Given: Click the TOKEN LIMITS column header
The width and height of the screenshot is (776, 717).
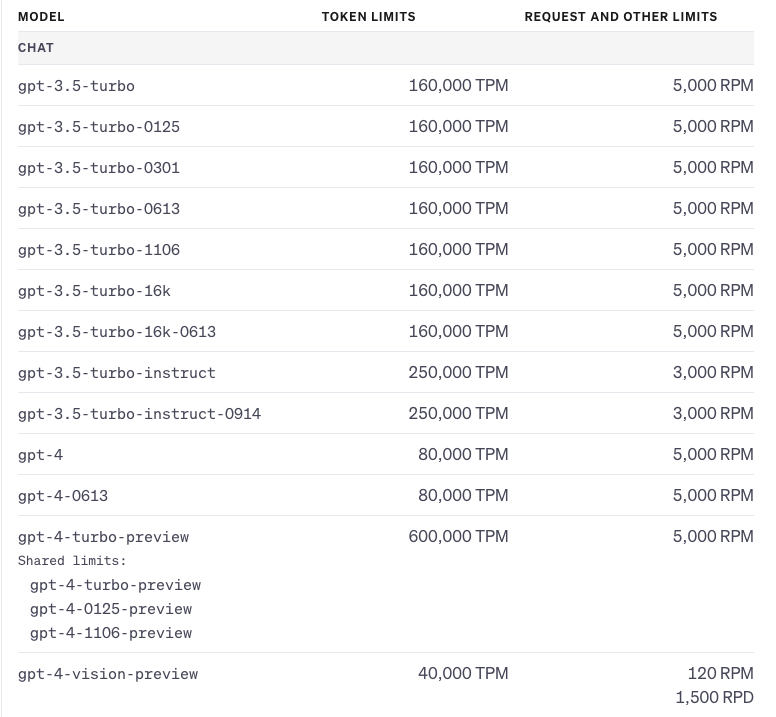Looking at the screenshot, I should pyautogui.click(x=368, y=17).
